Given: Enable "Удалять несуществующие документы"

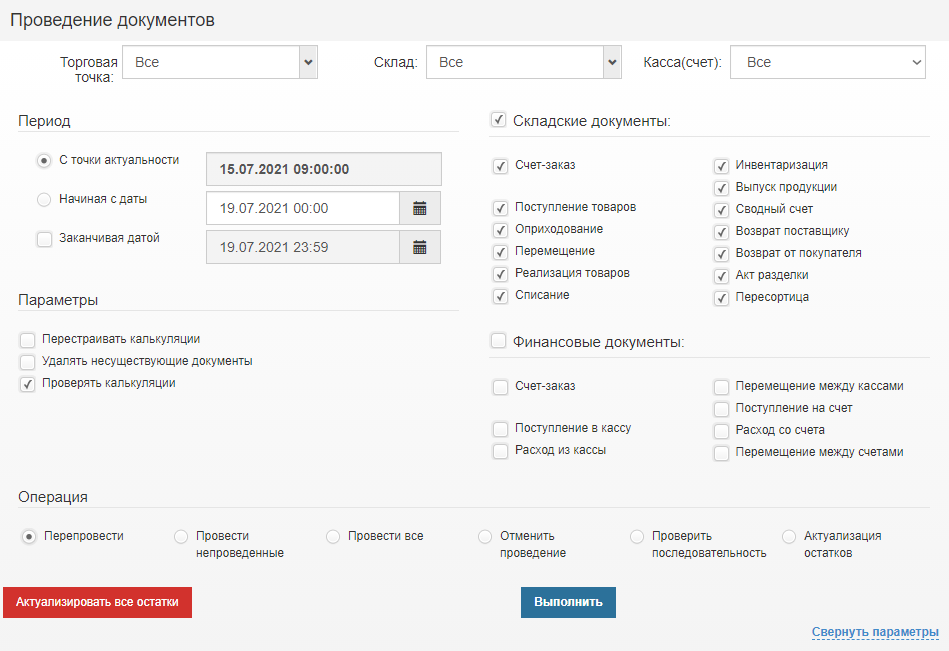Looking at the screenshot, I should coord(27,362).
